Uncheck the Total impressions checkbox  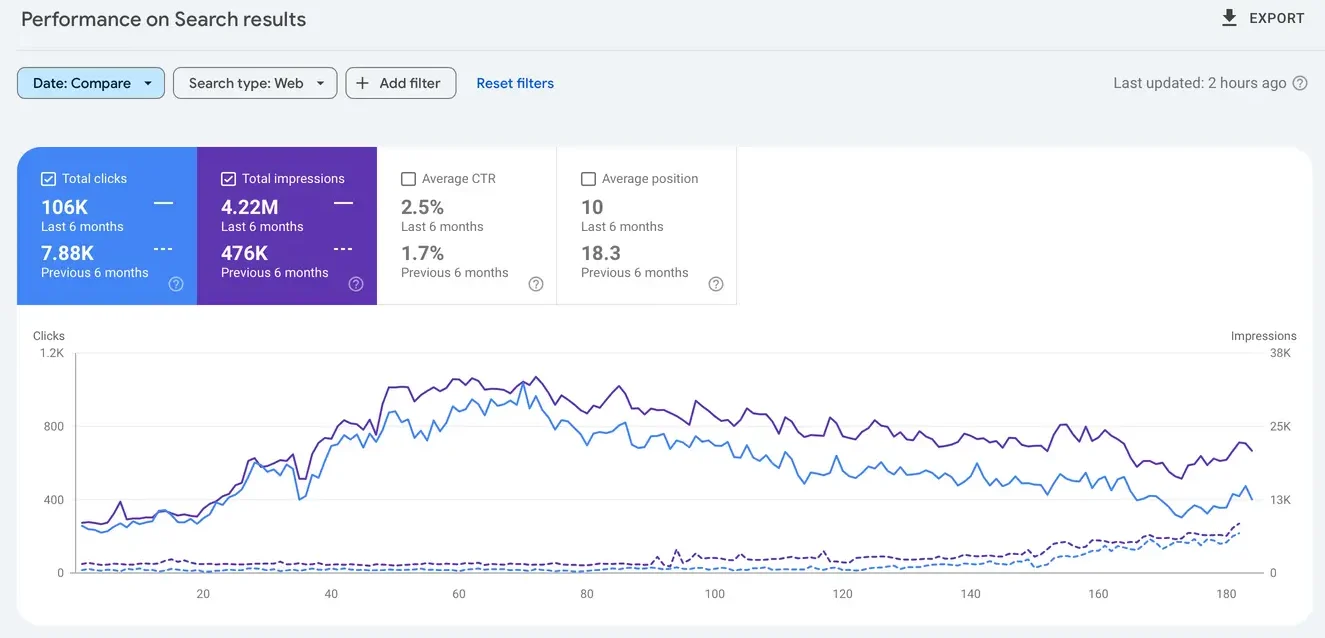point(228,179)
